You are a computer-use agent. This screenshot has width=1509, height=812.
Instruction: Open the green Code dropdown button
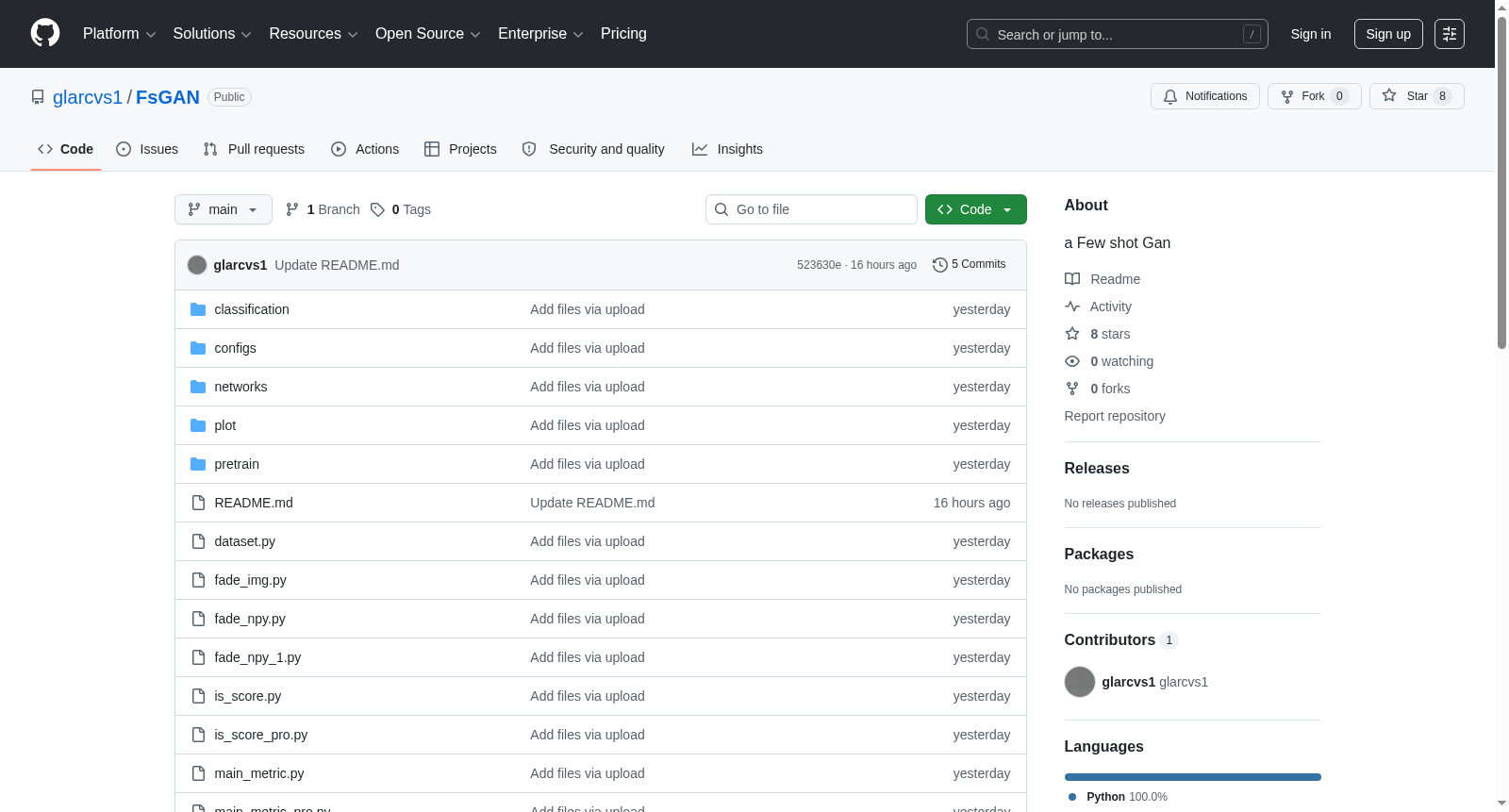point(976,209)
